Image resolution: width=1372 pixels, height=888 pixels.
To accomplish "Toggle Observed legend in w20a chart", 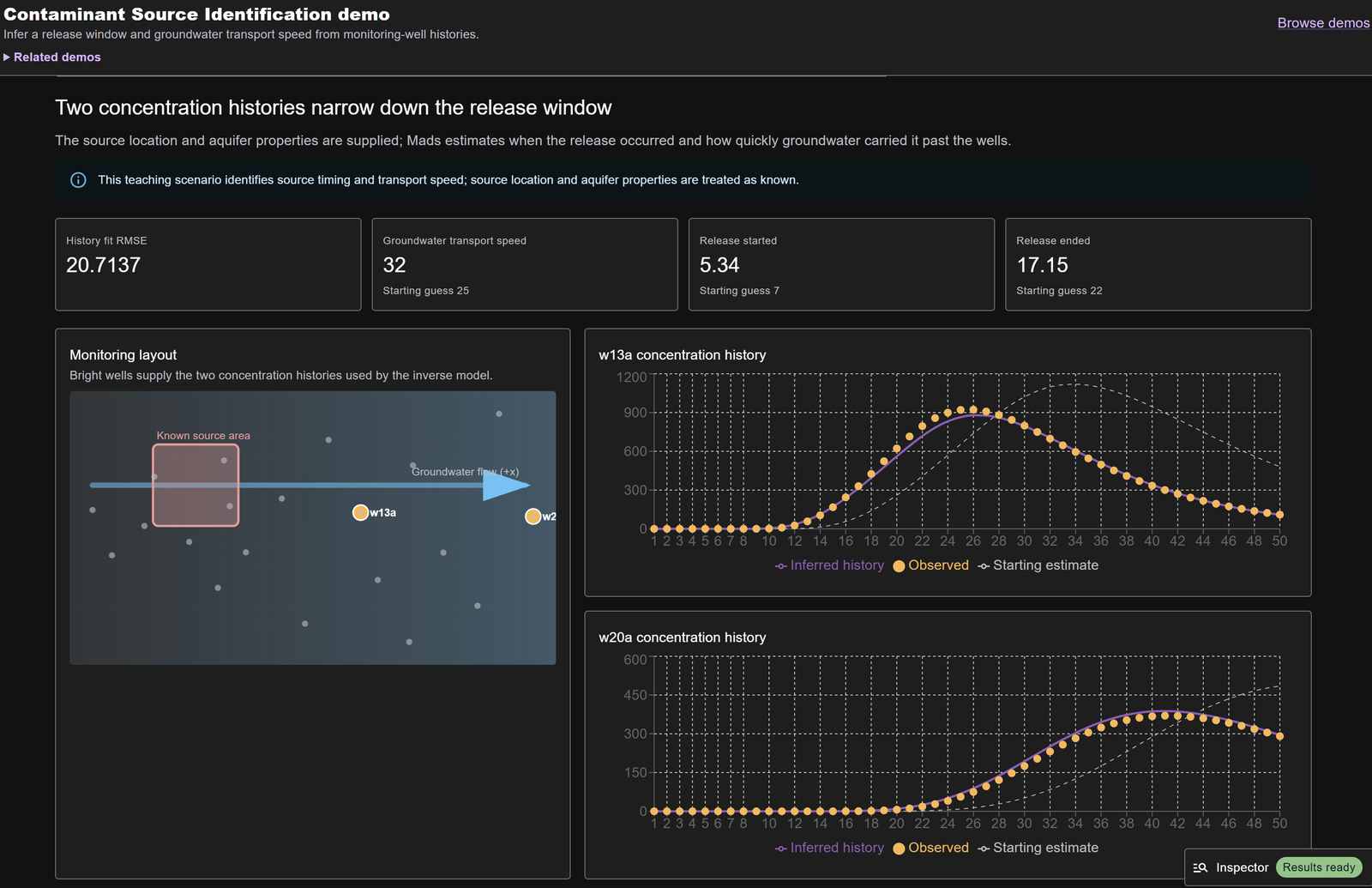I will click(930, 848).
